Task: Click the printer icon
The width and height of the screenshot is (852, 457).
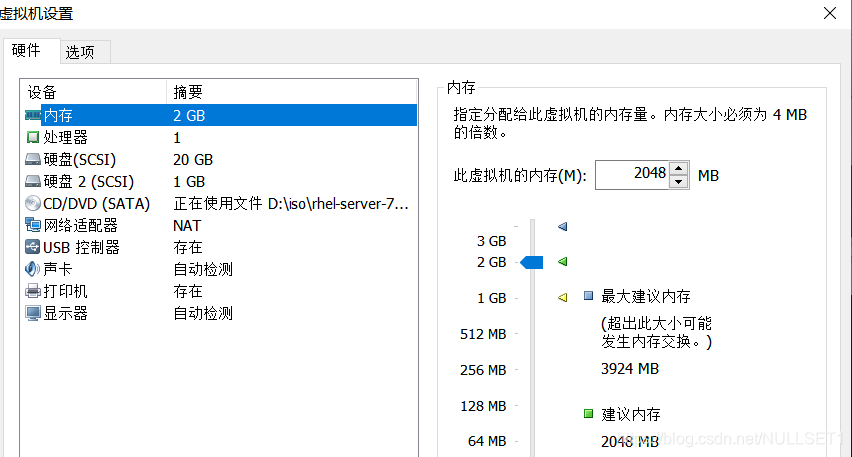Action: [x=33, y=291]
